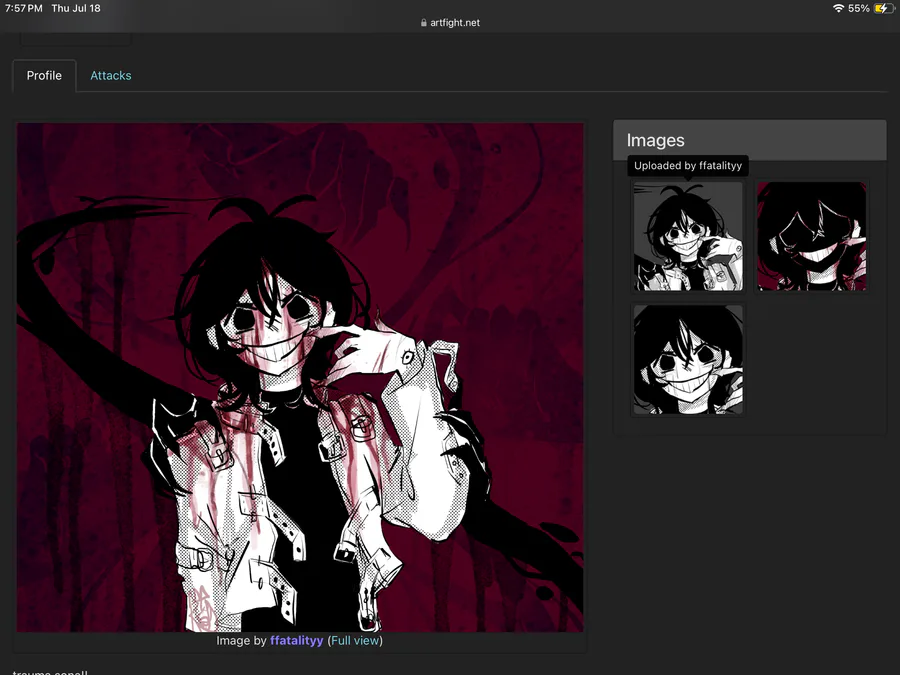This screenshot has height=675, width=900.
Task: Tap the Thu Jul 18 date
Action: click(x=76, y=8)
